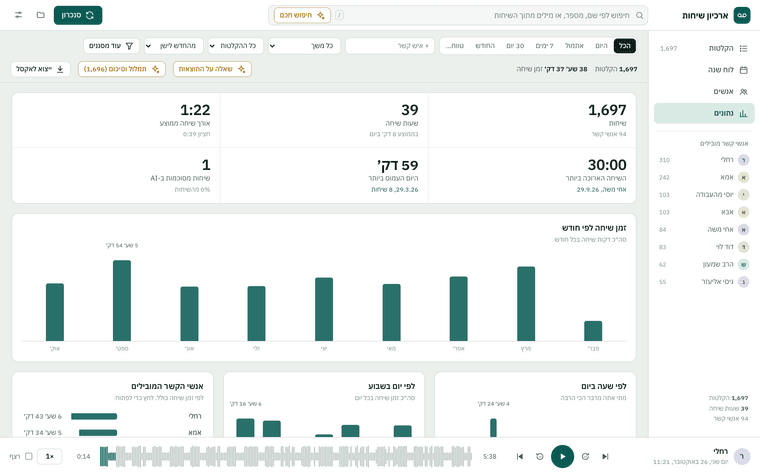Select contact יוסי מהעבודה in sidebar
Screen dimensions: 760x475
click(704, 195)
